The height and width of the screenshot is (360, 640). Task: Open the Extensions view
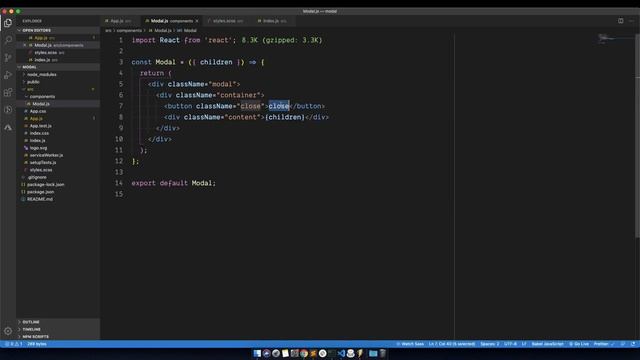[x=8, y=93]
